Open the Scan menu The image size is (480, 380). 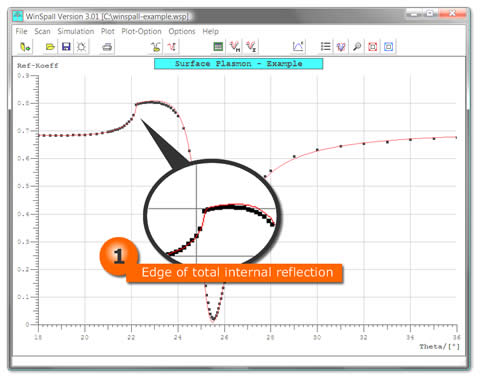(42, 31)
